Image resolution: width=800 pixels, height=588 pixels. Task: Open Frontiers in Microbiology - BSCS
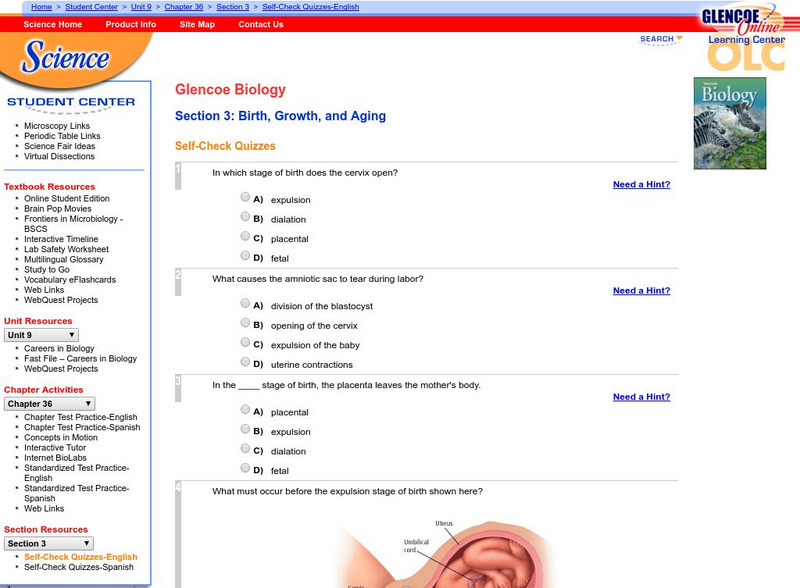73,224
